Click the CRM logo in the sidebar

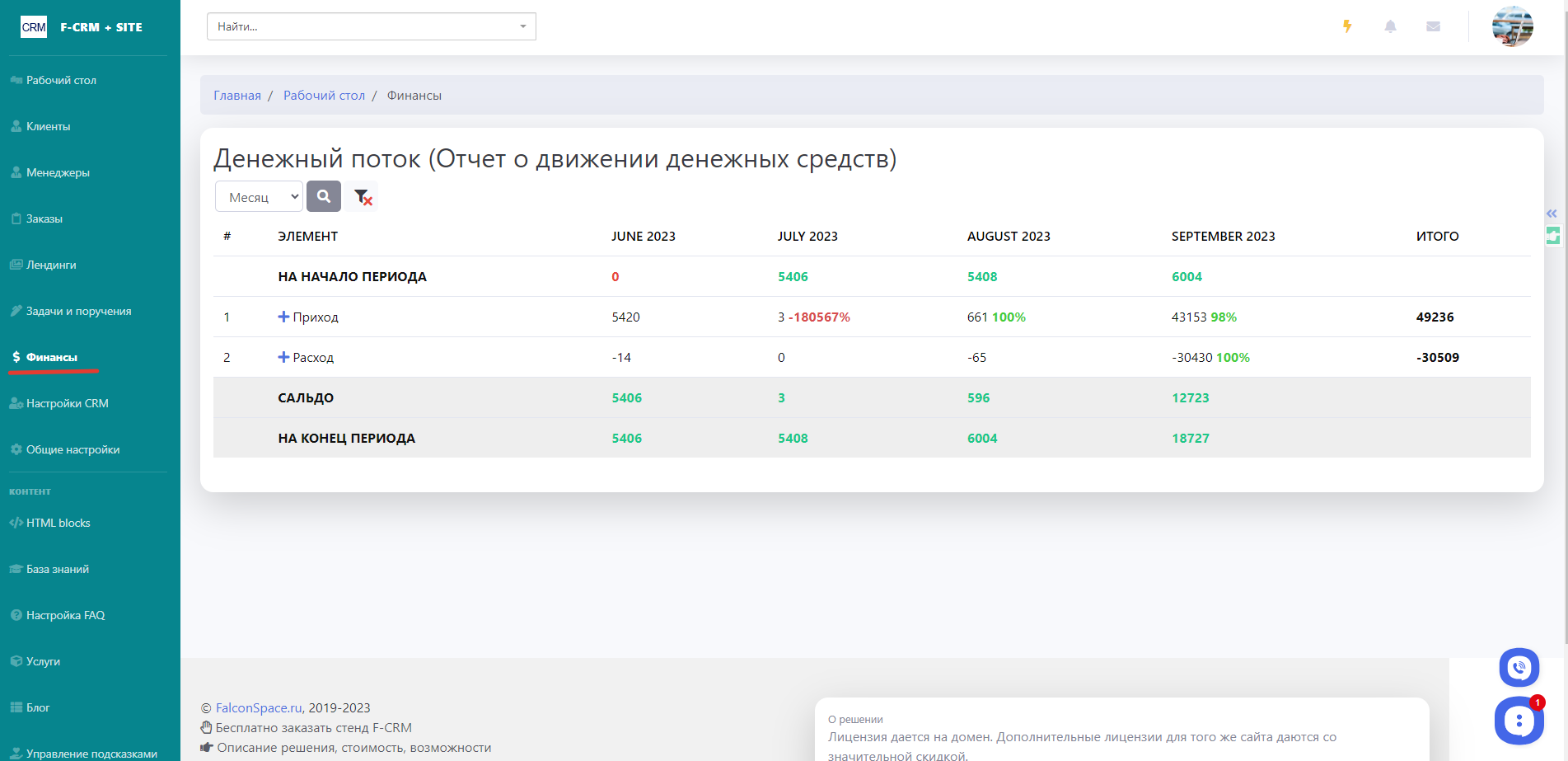point(34,27)
